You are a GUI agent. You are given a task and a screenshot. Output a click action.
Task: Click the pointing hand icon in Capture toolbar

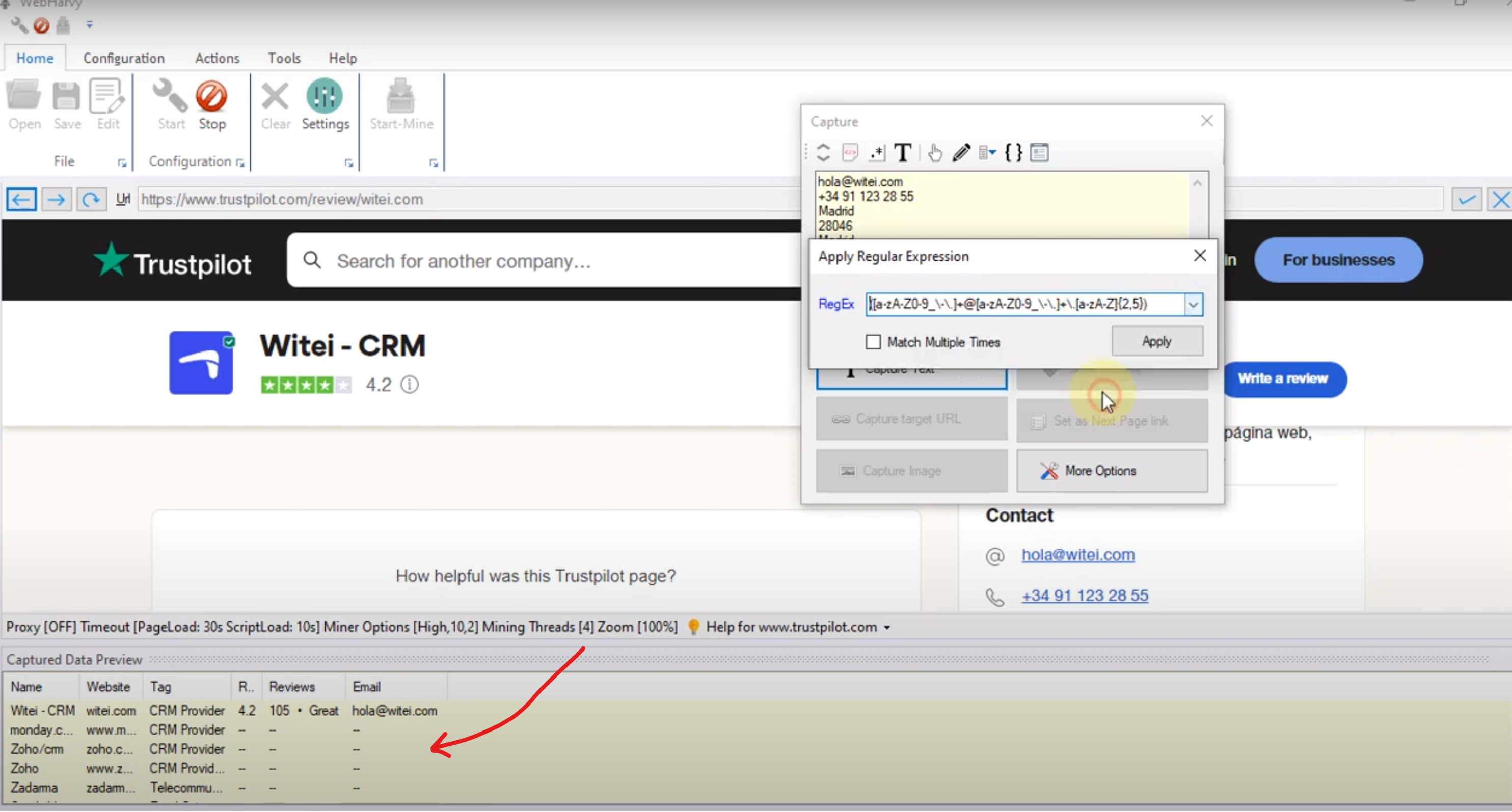(934, 153)
